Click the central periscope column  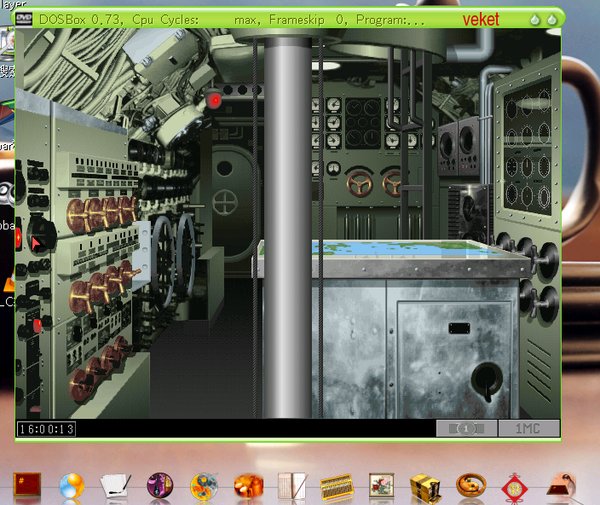point(288,228)
